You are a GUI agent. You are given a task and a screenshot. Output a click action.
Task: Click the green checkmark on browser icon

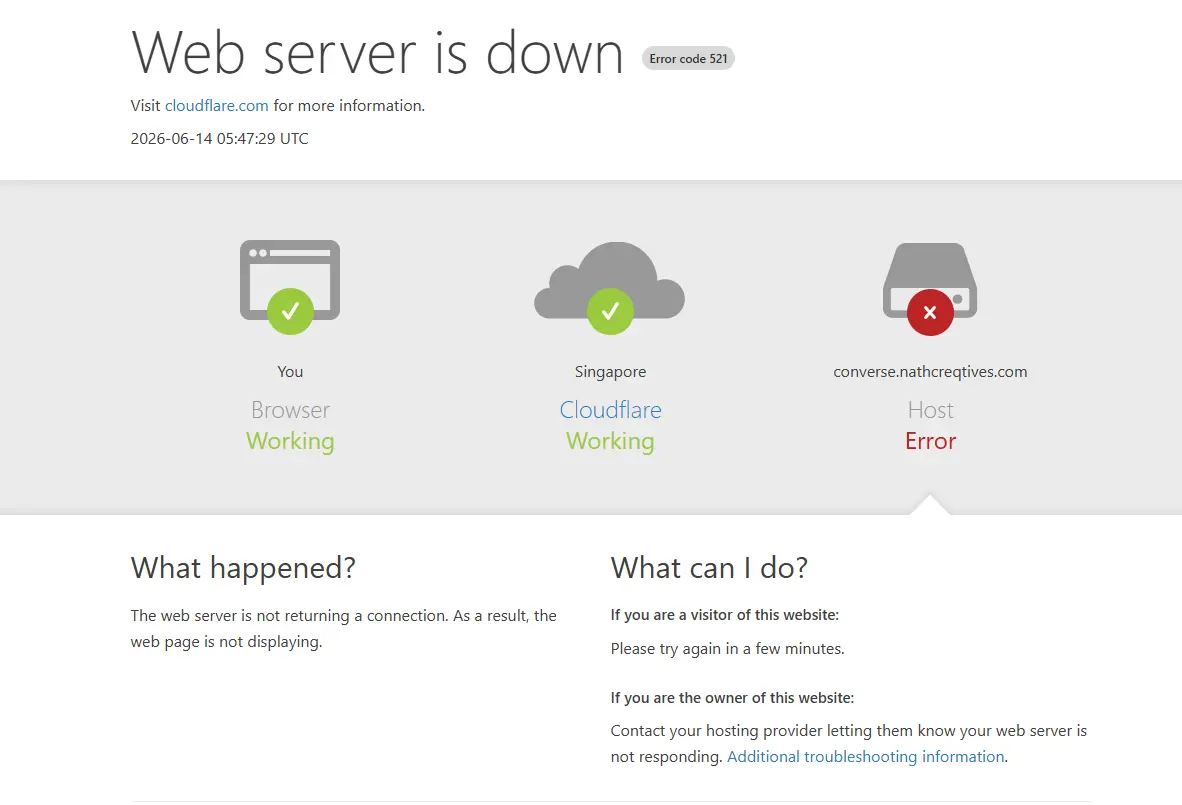(290, 311)
